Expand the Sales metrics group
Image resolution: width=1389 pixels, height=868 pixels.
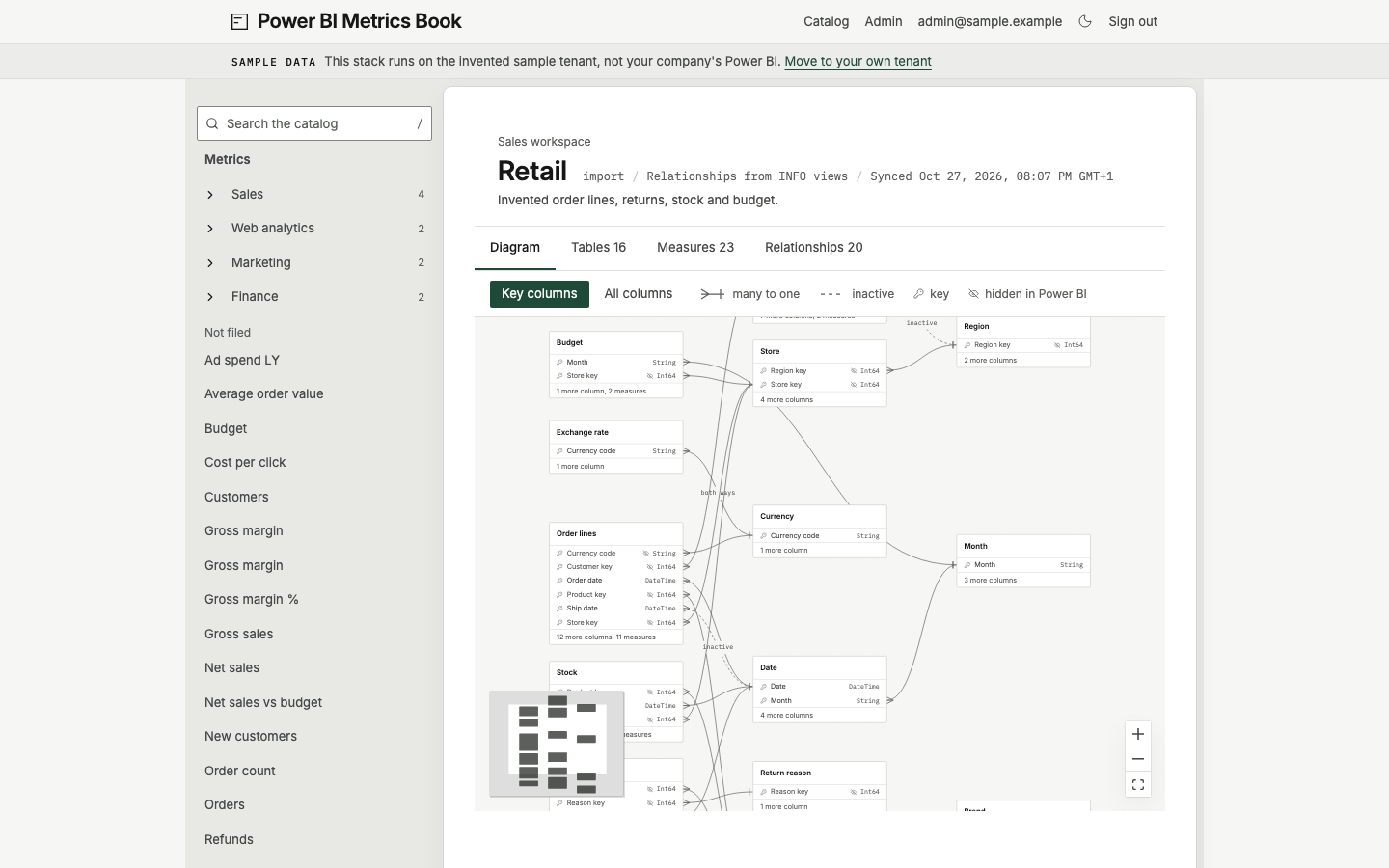coord(210,195)
